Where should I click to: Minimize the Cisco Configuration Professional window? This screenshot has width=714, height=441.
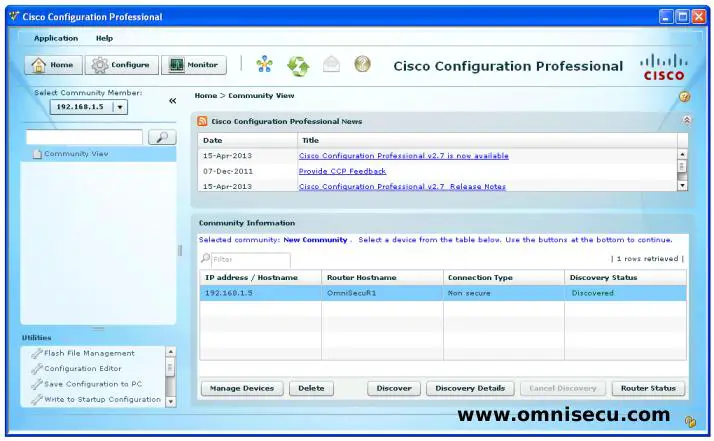pos(666,17)
